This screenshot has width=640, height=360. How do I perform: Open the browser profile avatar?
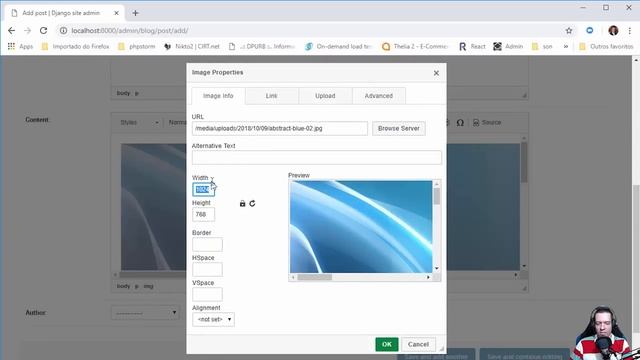(x=613, y=31)
